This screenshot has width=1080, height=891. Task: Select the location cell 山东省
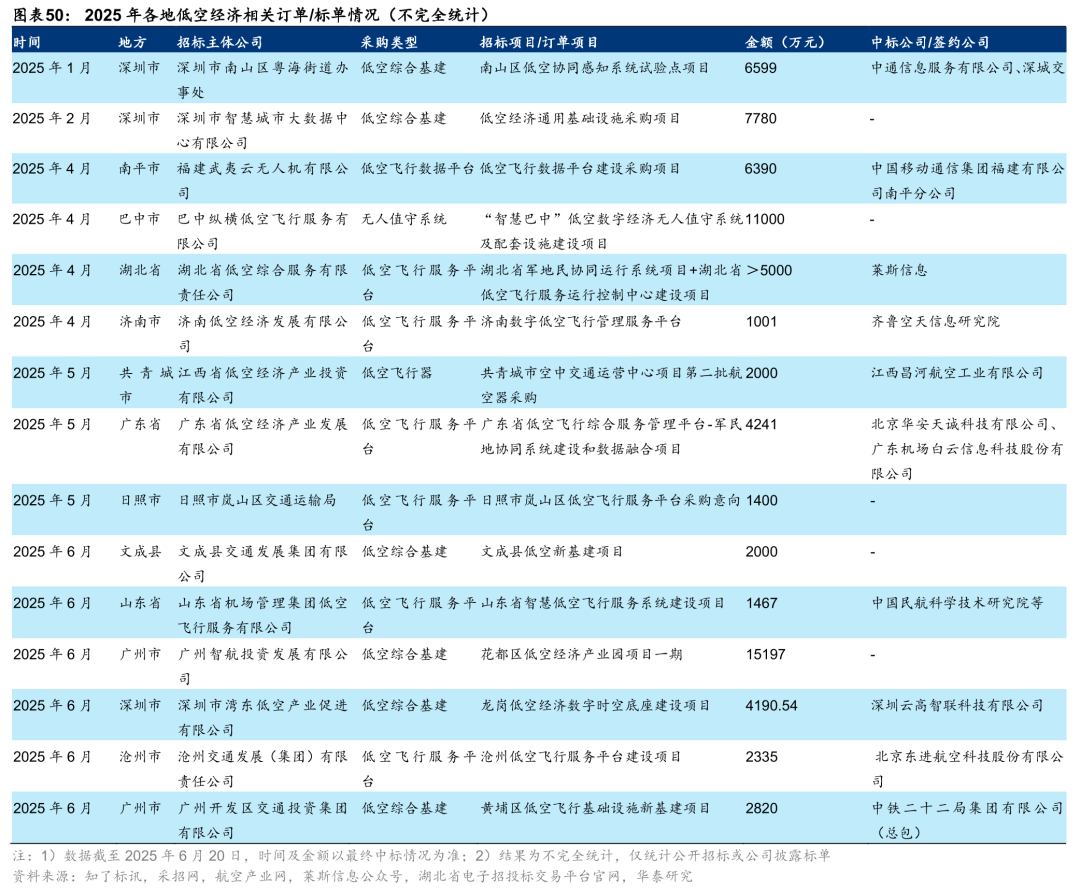tap(140, 603)
